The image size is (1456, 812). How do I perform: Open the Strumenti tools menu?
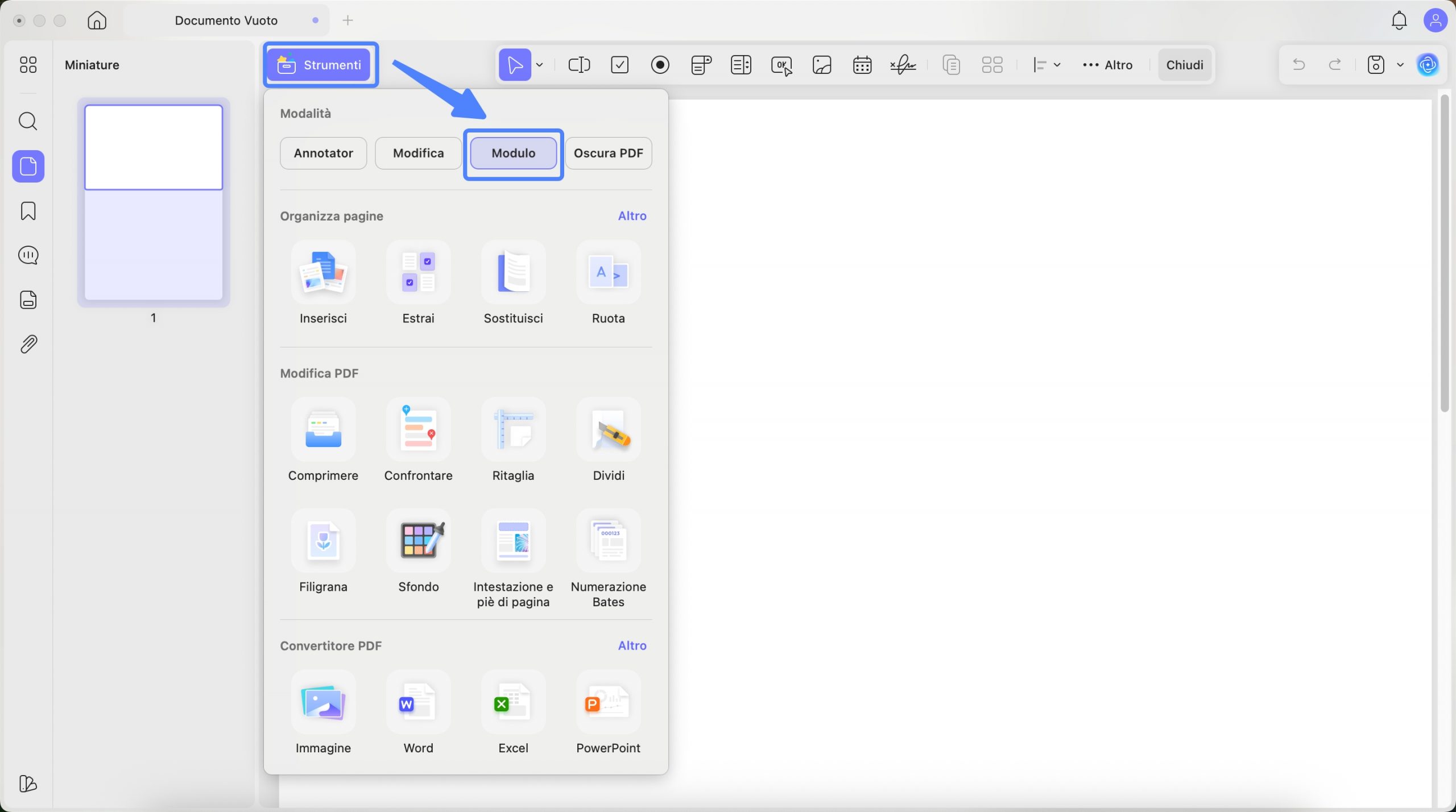tap(320, 65)
